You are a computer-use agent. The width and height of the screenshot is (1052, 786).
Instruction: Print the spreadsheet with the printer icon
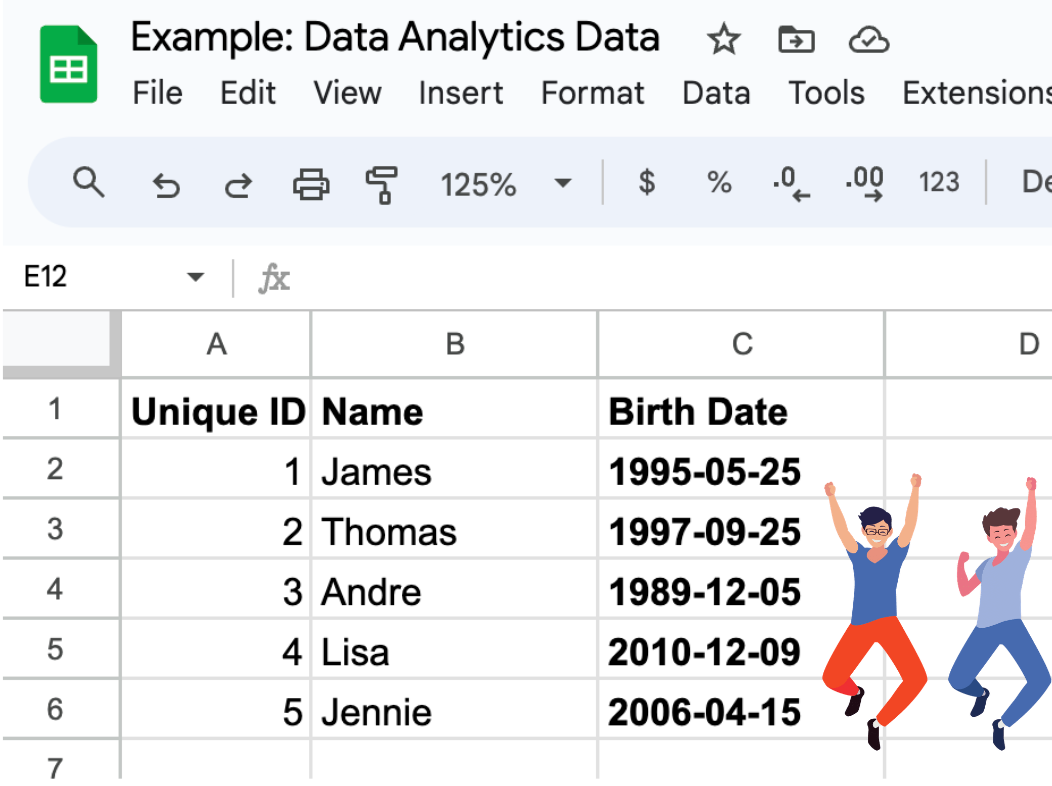[x=311, y=183]
